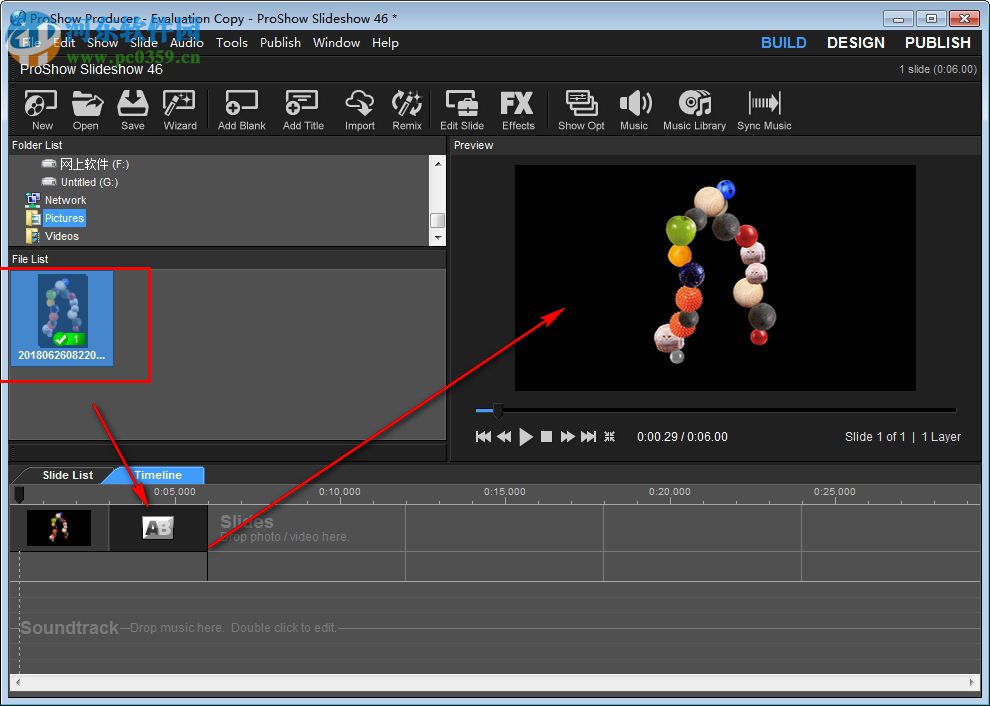Viewport: 990px width, 706px height.
Task: Open the Publish menu
Action: click(280, 42)
